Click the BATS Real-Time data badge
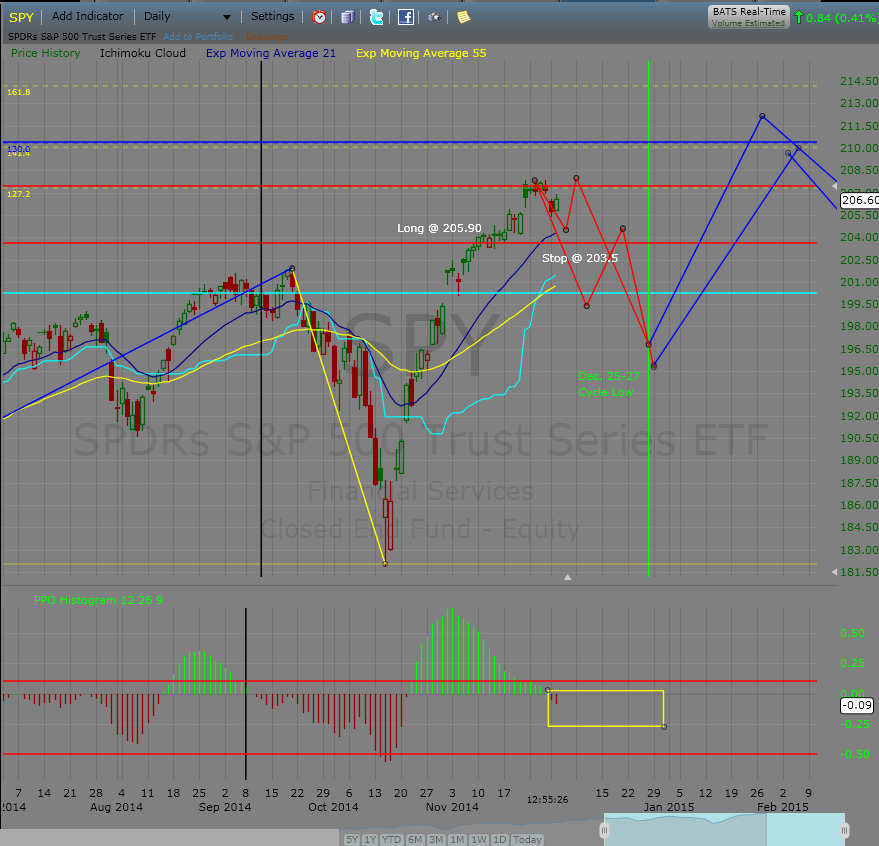This screenshot has width=879, height=846. [x=748, y=17]
